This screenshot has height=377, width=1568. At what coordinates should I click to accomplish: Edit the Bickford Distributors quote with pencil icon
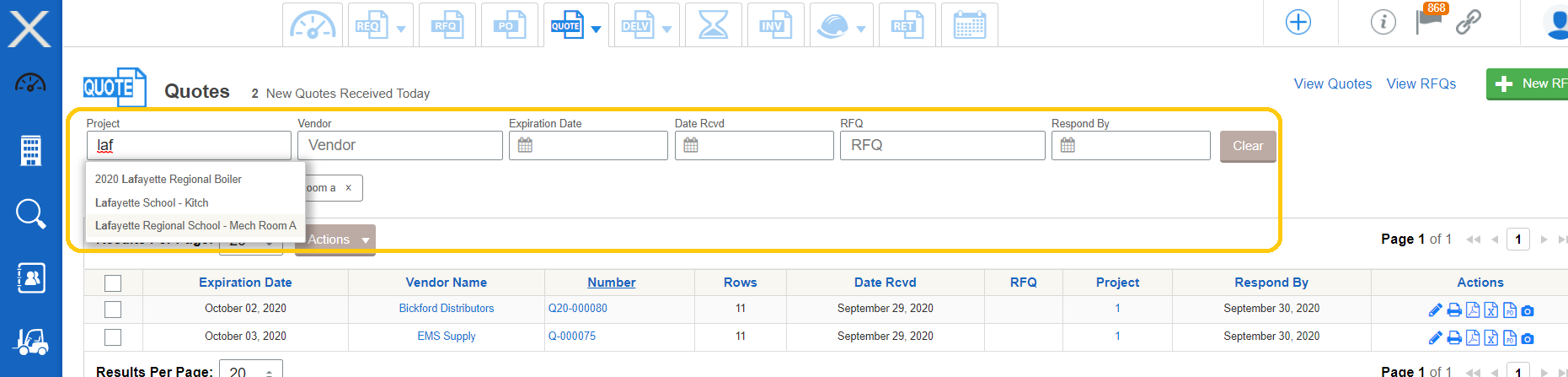[x=1436, y=310]
